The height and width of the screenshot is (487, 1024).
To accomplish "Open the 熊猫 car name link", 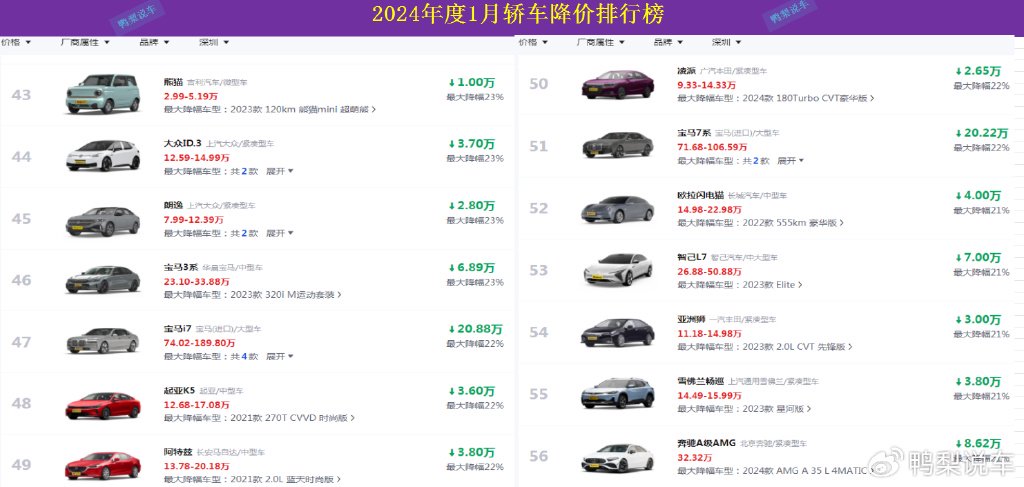I will pos(173,82).
